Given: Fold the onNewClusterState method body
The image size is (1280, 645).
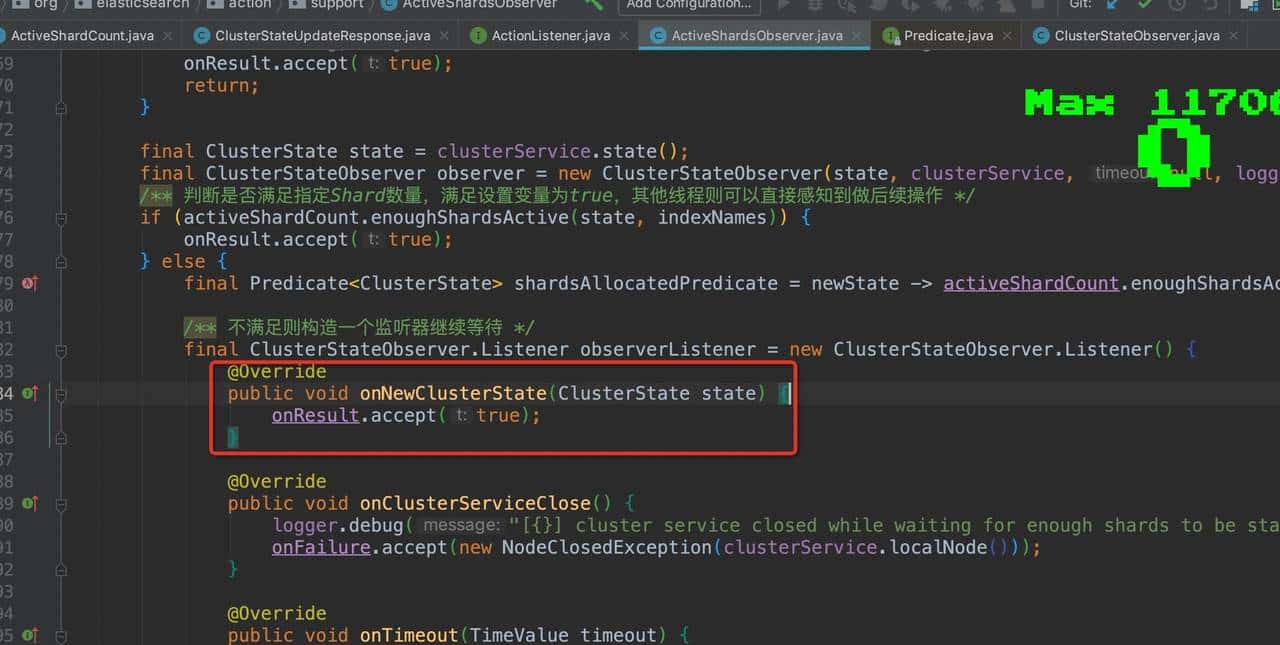Looking at the screenshot, I should [61, 394].
